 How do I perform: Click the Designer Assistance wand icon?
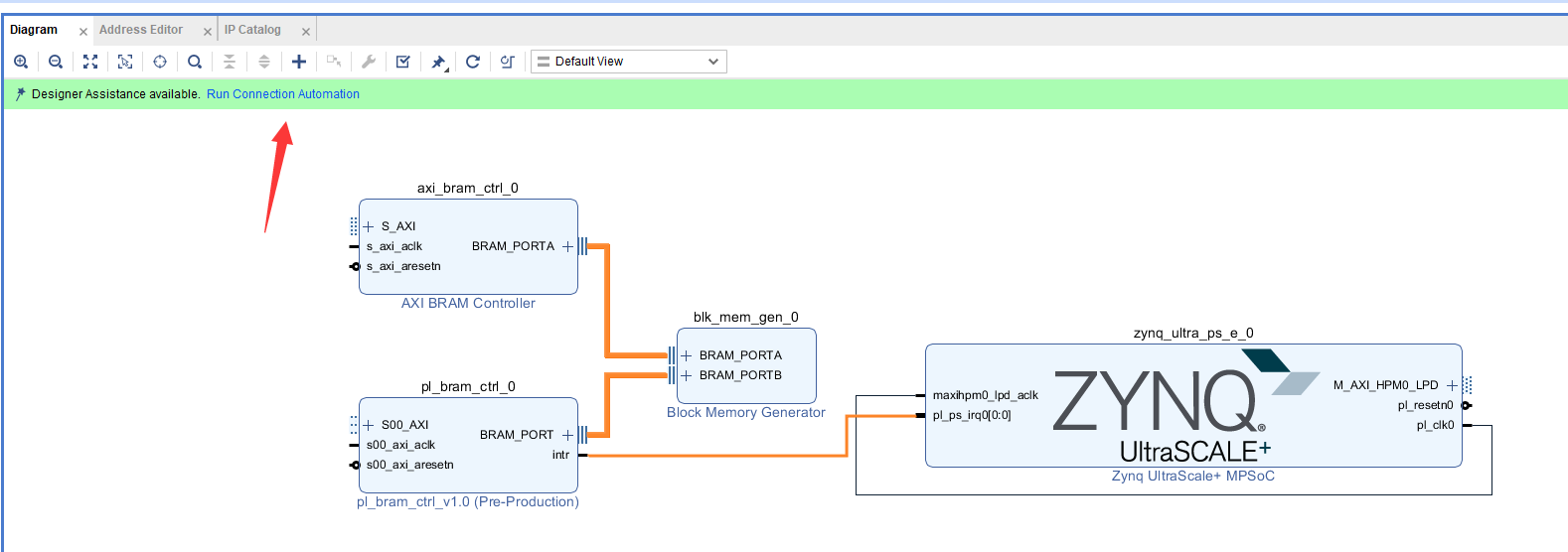[20, 94]
